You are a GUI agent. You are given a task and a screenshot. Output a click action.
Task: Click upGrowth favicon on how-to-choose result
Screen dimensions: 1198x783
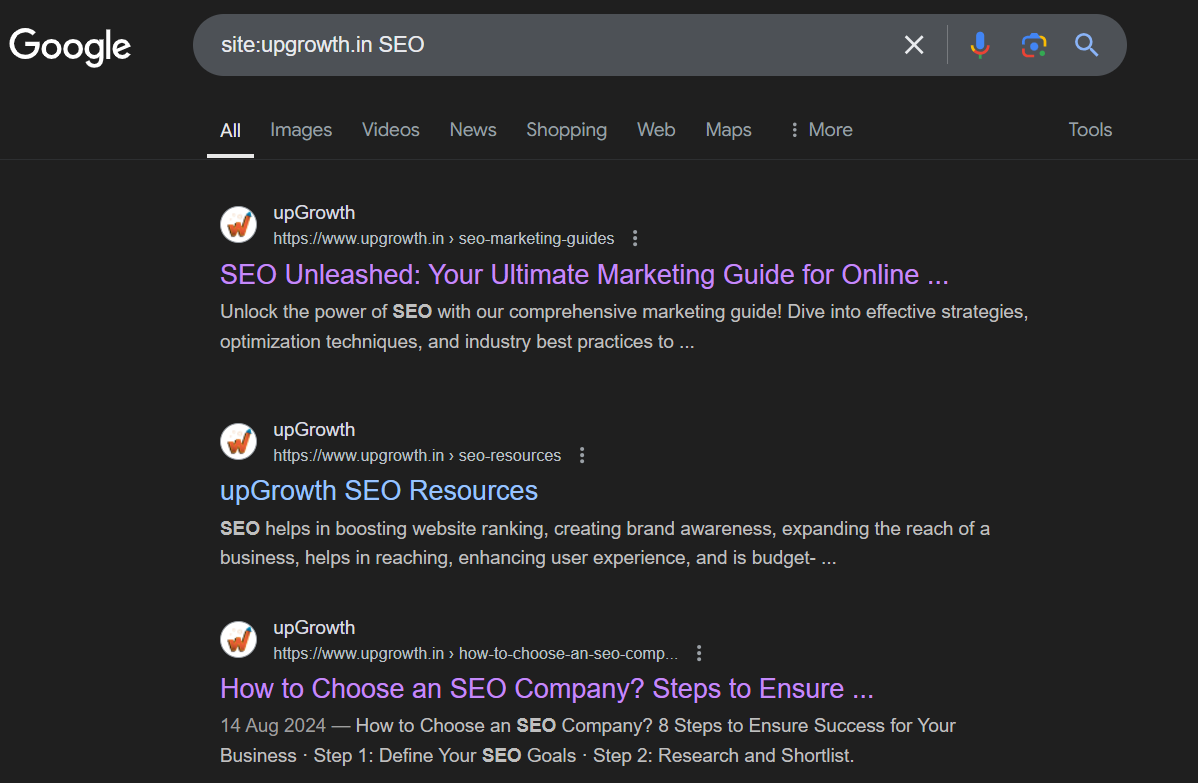point(238,639)
